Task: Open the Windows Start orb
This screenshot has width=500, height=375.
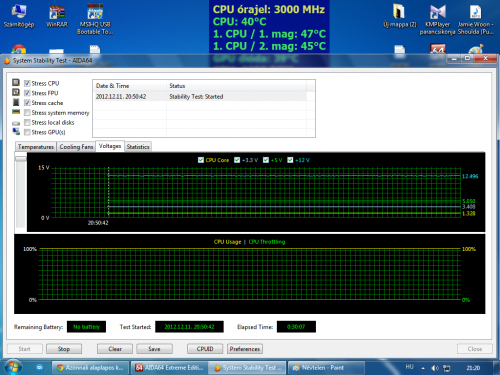Action: point(13,367)
